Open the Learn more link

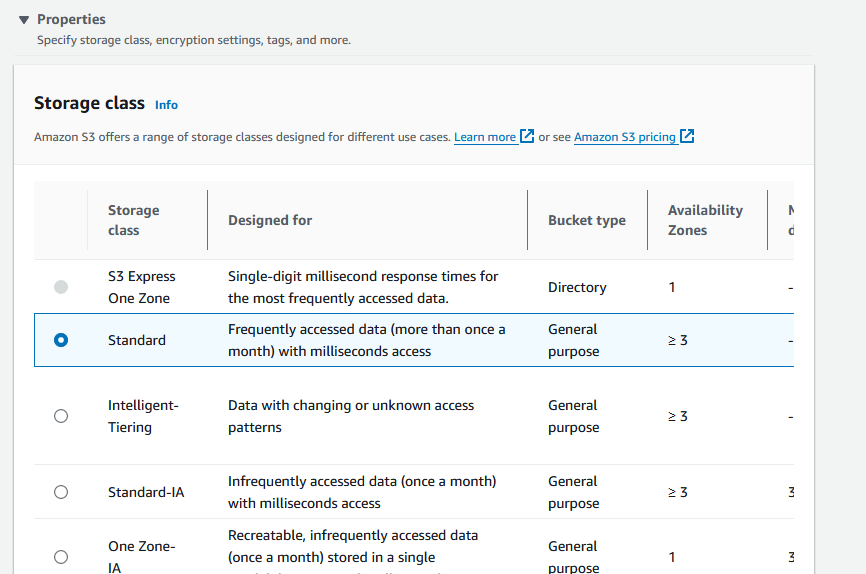484,137
